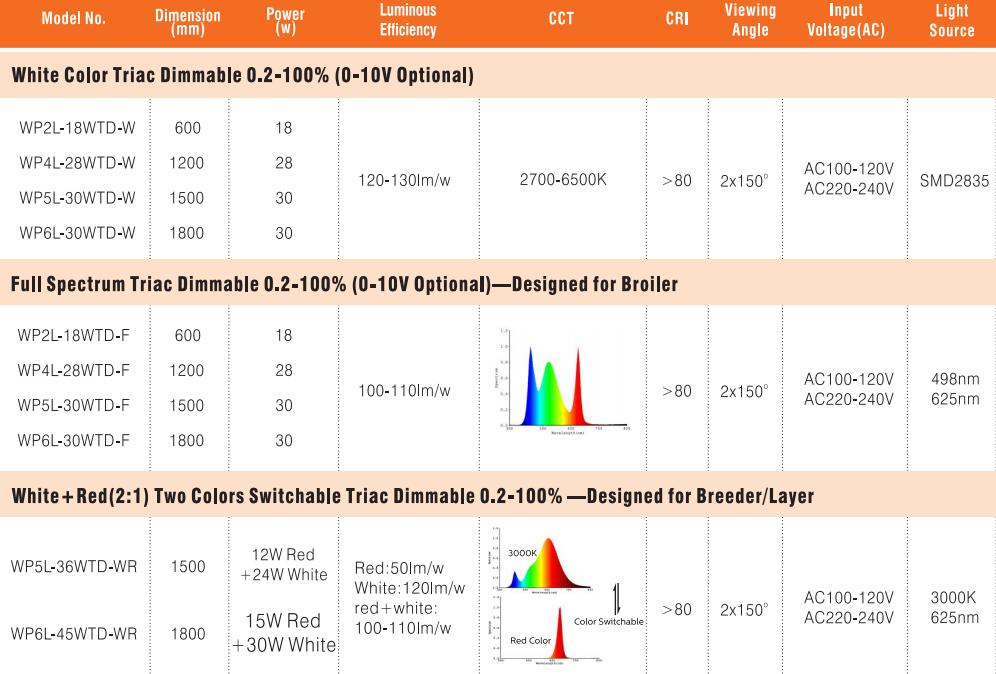This screenshot has height=674, width=996.
Task: Click the CCT column header
Action: pos(561,18)
